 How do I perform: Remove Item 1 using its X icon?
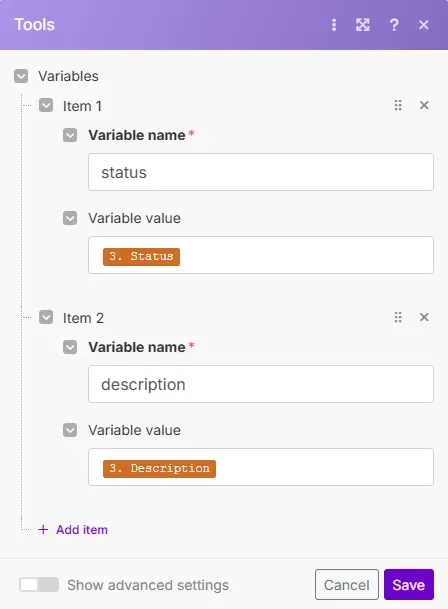coord(424,105)
